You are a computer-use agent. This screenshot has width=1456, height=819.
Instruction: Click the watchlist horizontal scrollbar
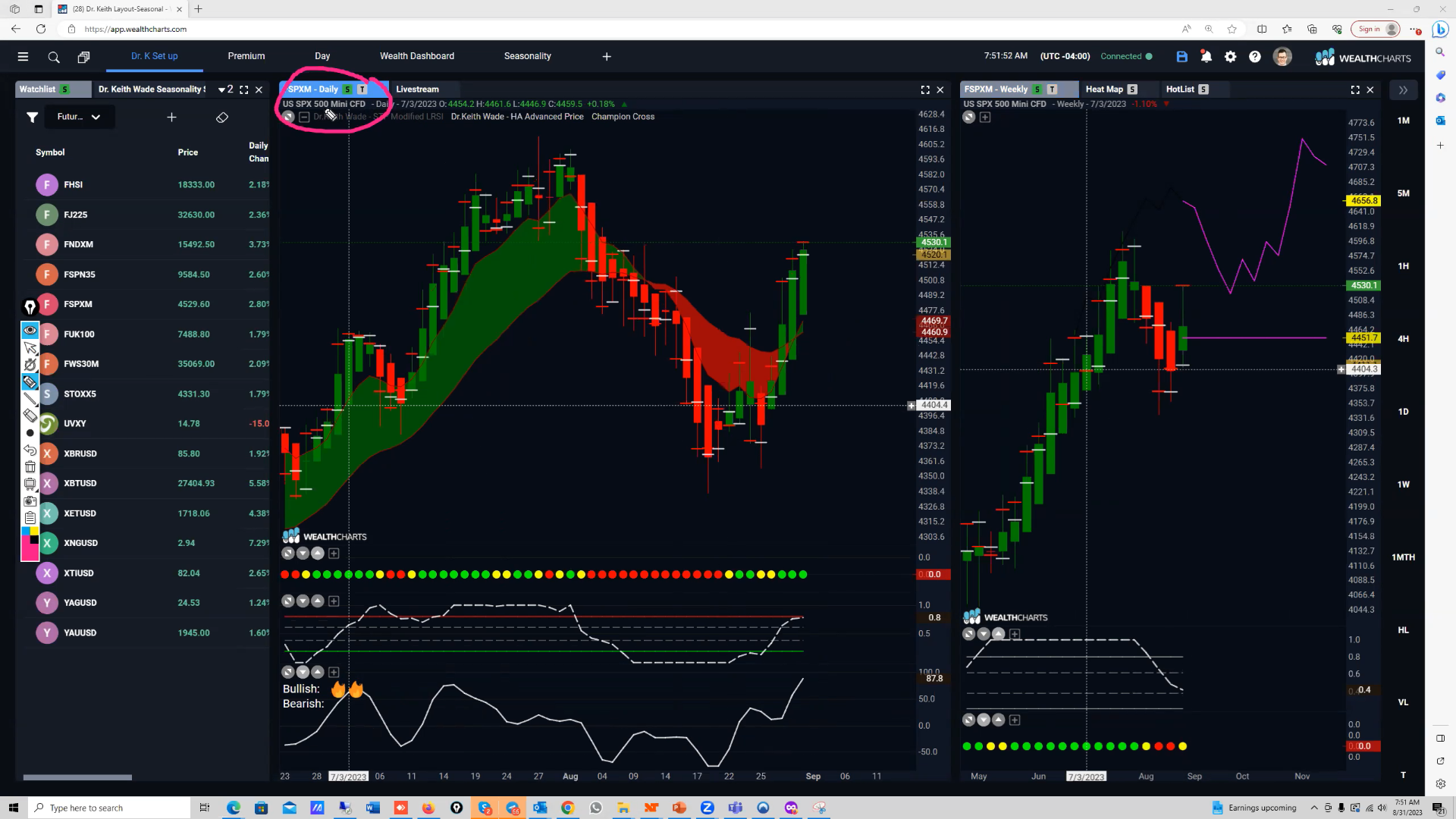[77, 777]
